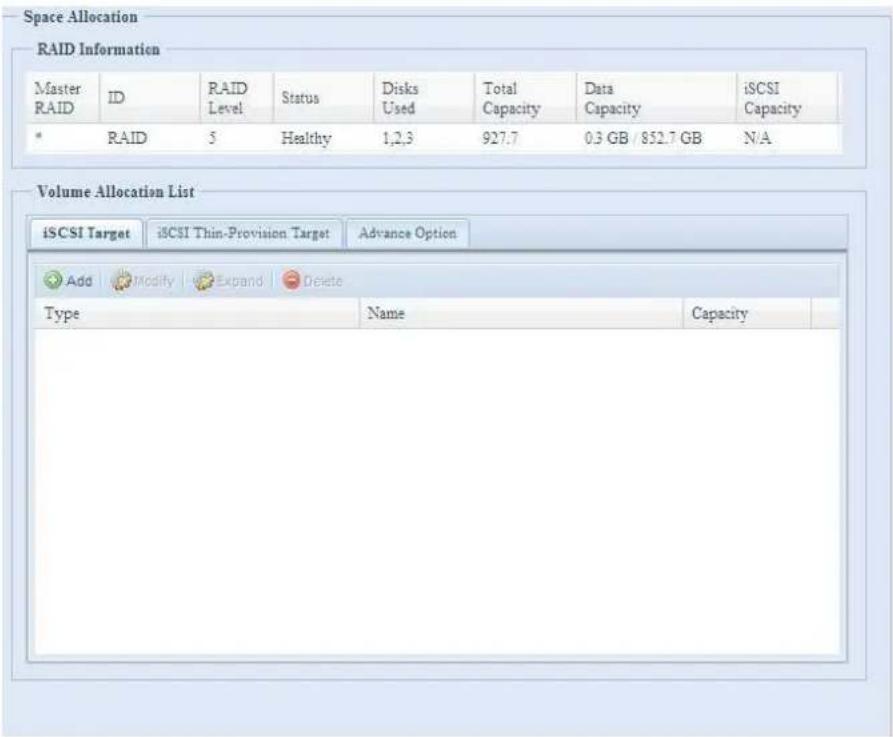The width and height of the screenshot is (893, 737).
Task: Click the Data Capacity column header
Action: pyautogui.click(x=657, y=98)
